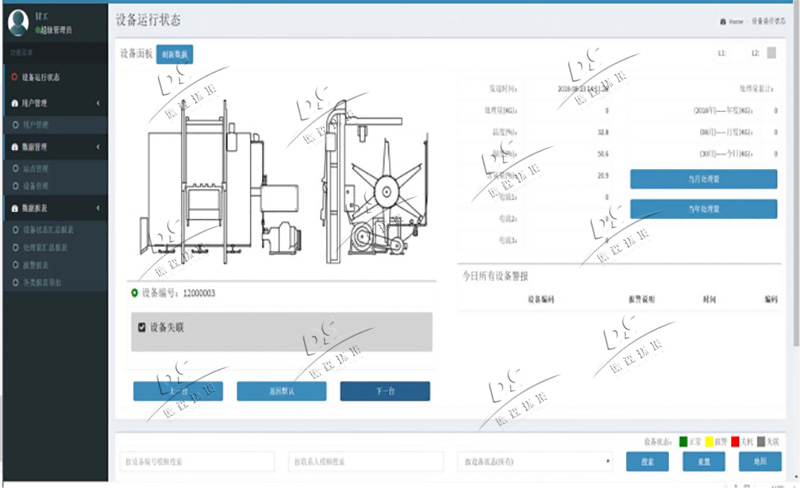Open the device status filter dropdown

tap(534, 461)
